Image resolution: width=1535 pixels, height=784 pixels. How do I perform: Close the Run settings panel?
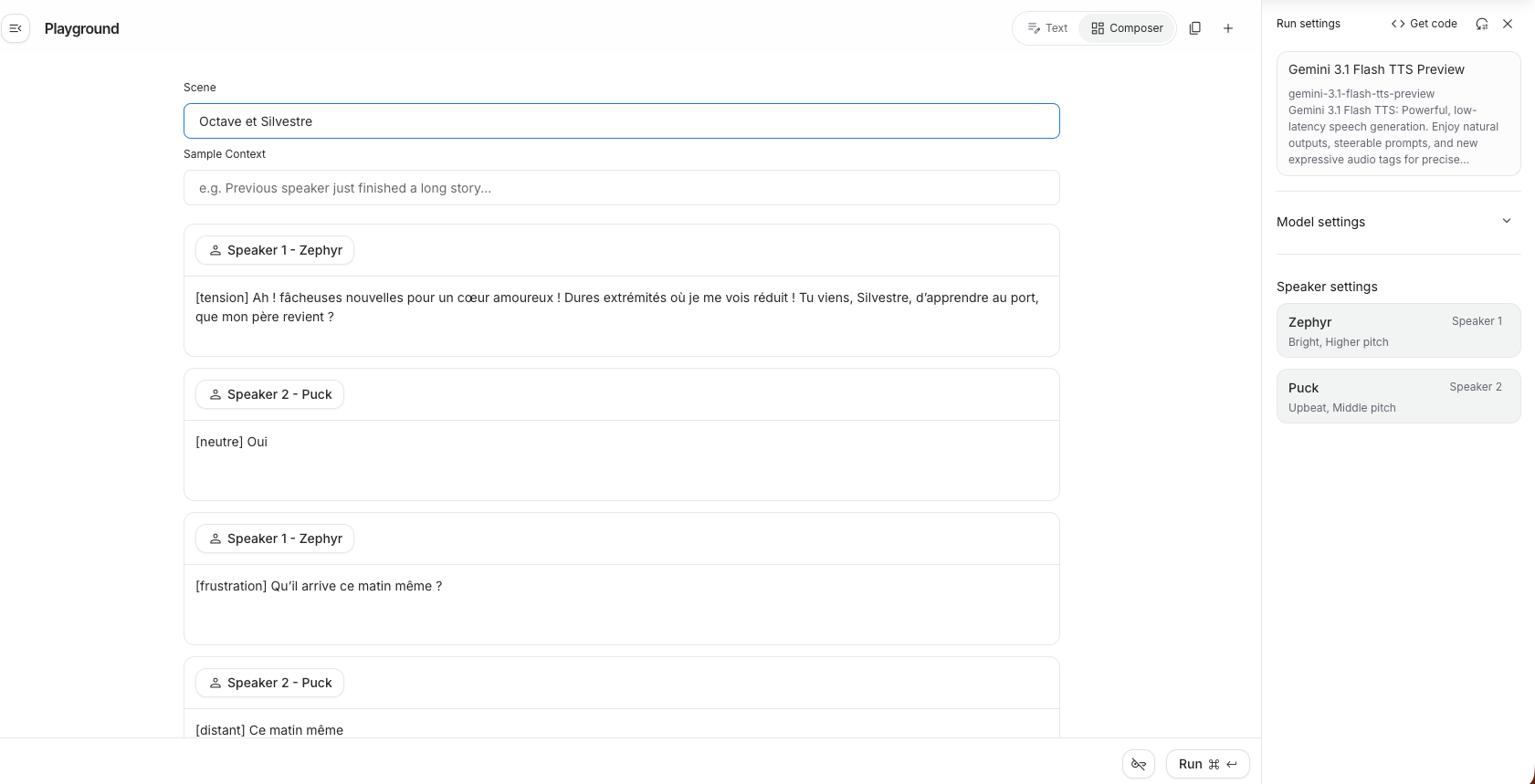click(1508, 24)
